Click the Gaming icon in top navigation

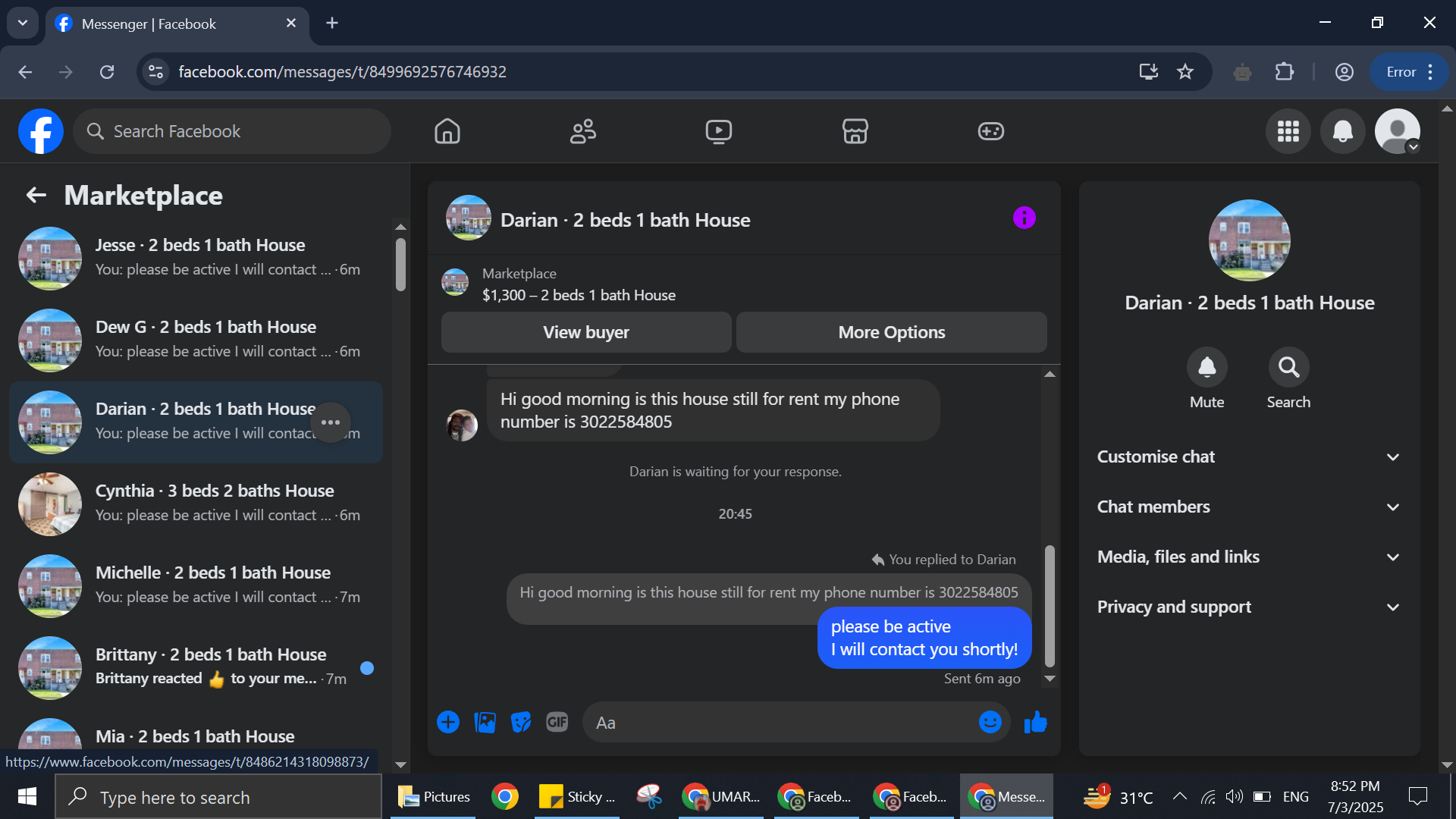pyautogui.click(x=990, y=131)
